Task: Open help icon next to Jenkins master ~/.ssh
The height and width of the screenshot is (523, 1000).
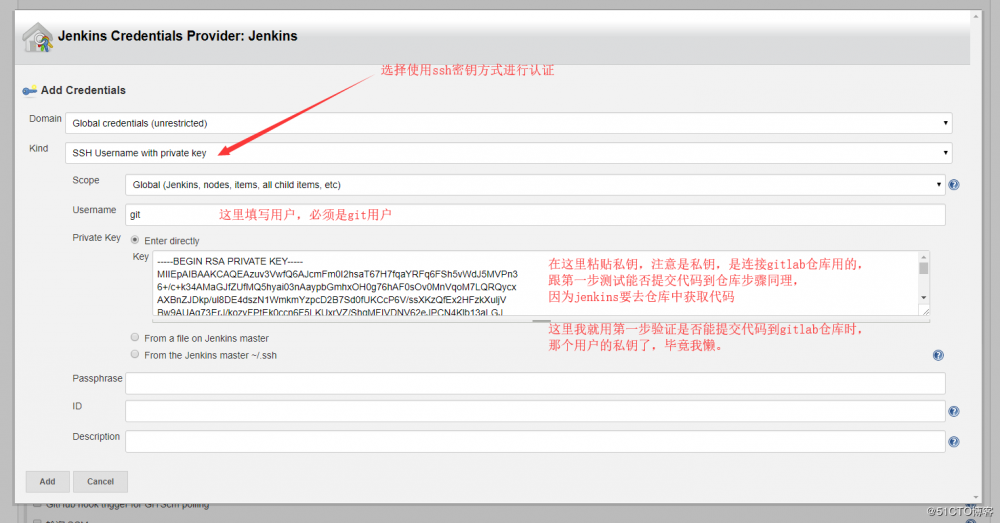Action: pos(938,355)
